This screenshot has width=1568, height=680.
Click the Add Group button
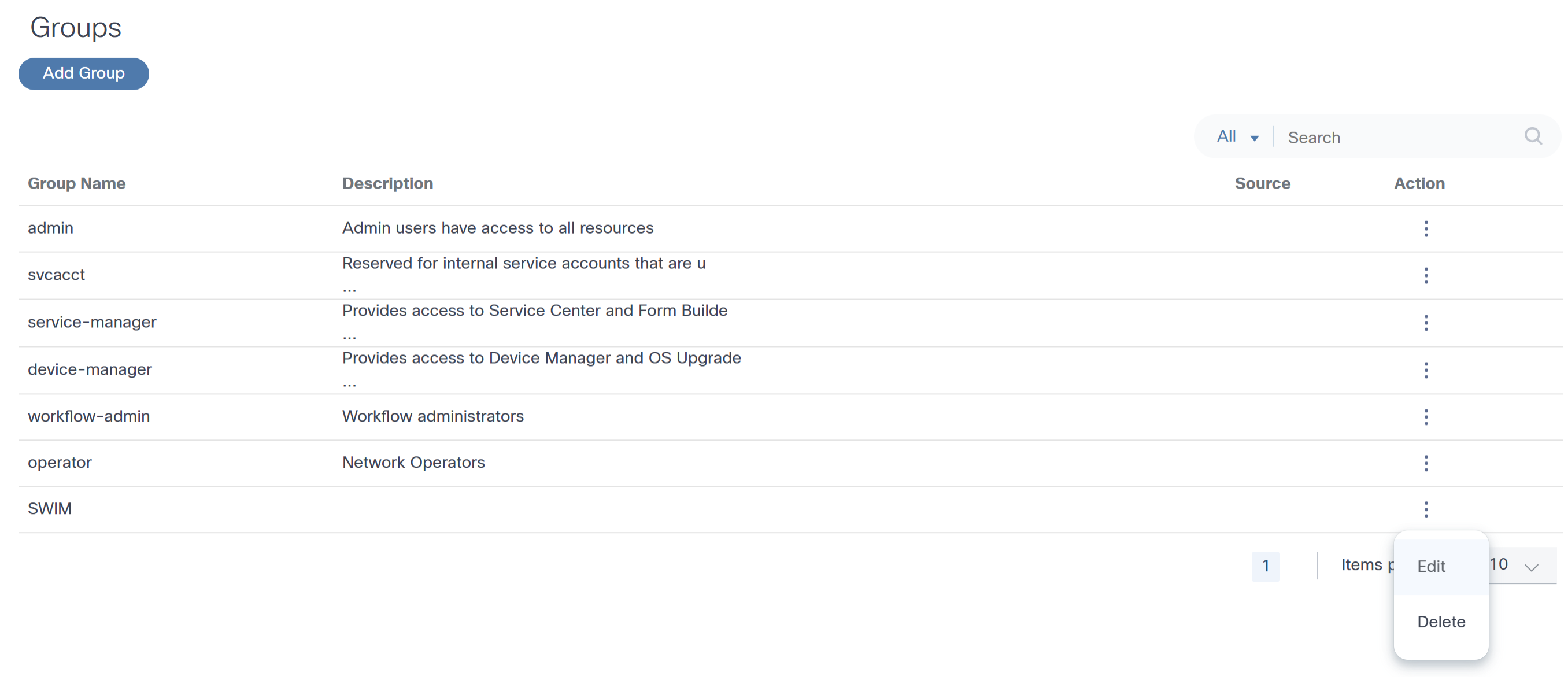coord(83,73)
